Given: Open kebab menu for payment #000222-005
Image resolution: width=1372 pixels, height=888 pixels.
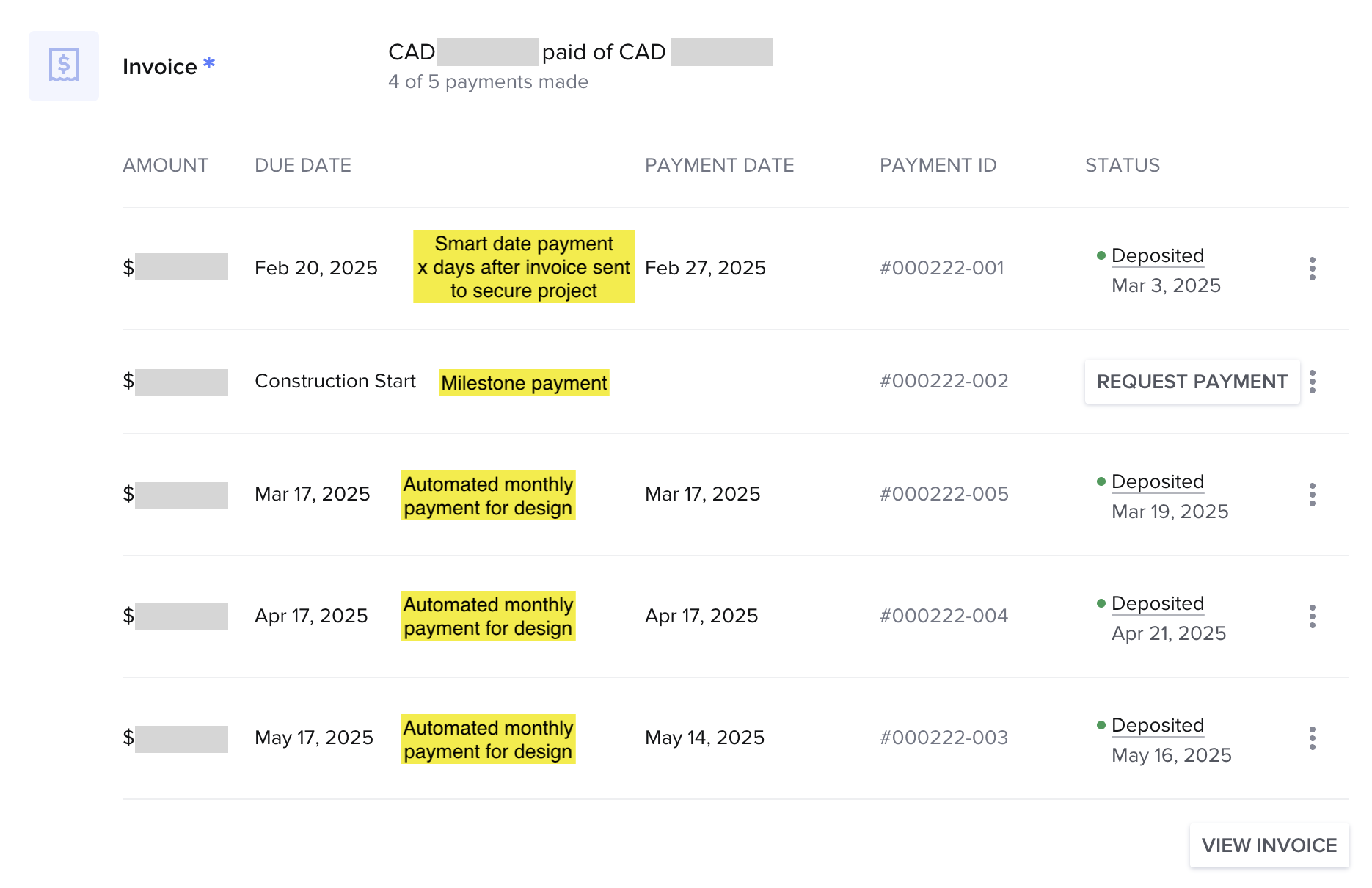Looking at the screenshot, I should [1312, 495].
